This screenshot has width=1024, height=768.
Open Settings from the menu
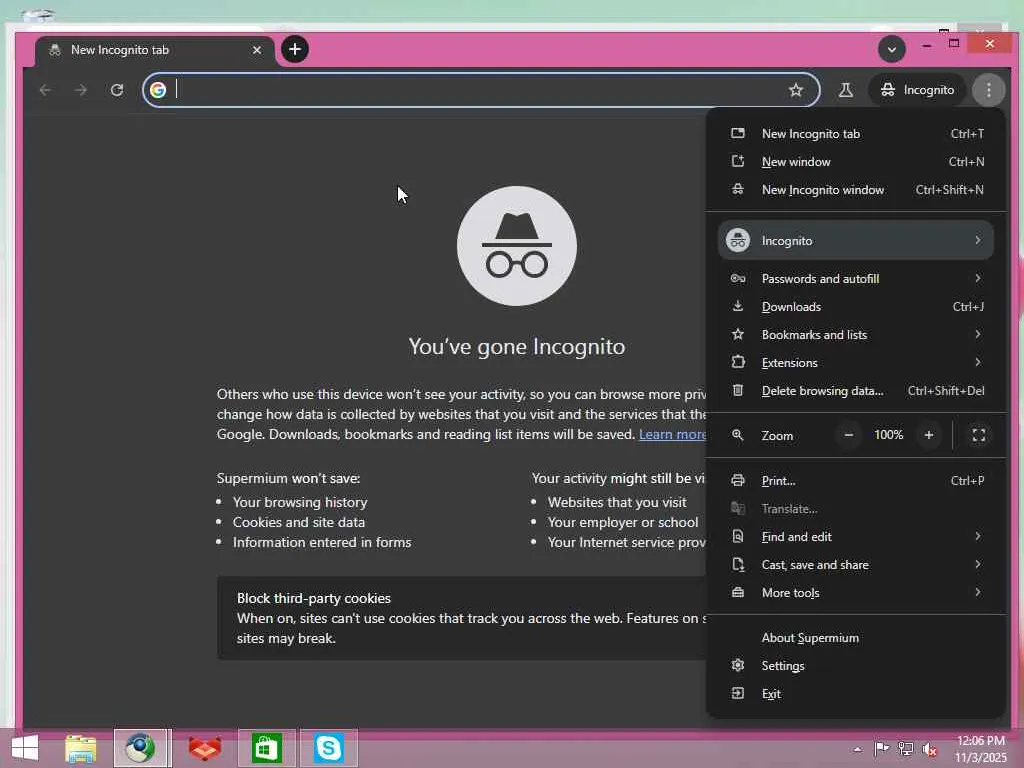856,666
